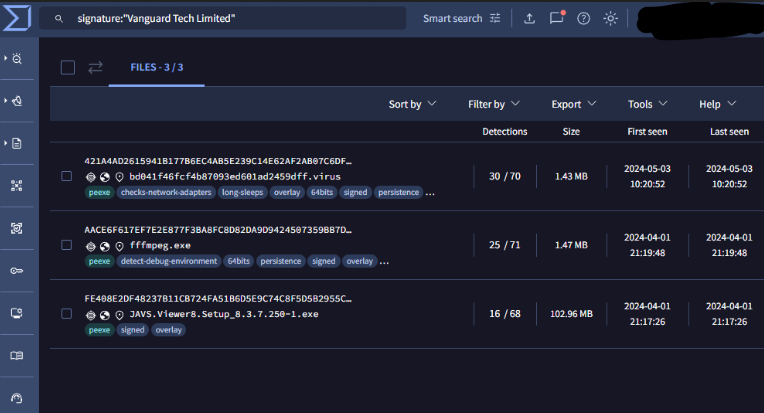764x413 pixels.
Task: Expand the document sidebar arrow
Action: tap(5, 143)
